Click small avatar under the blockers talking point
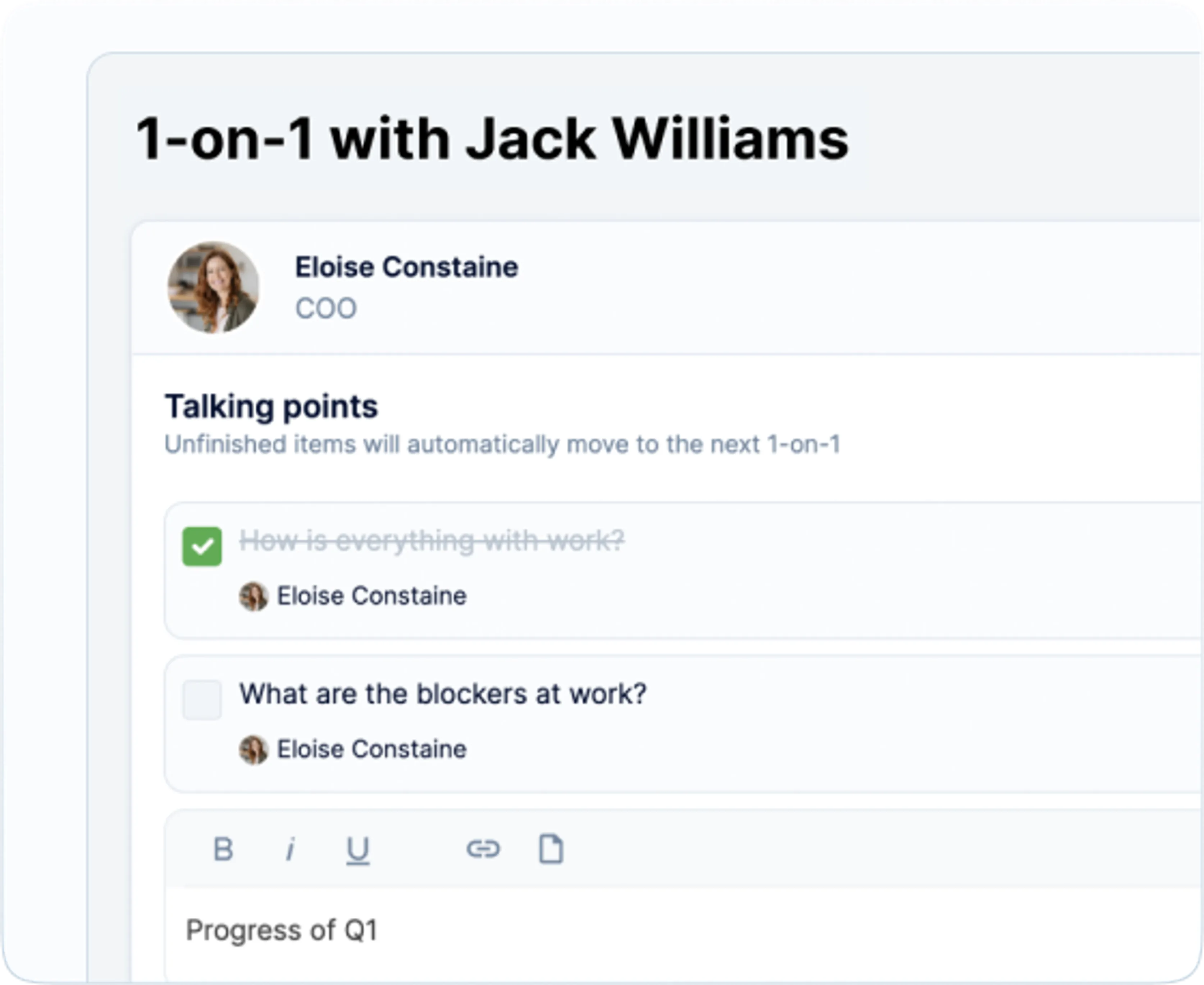Viewport: 1204px width, 985px height. 253,749
